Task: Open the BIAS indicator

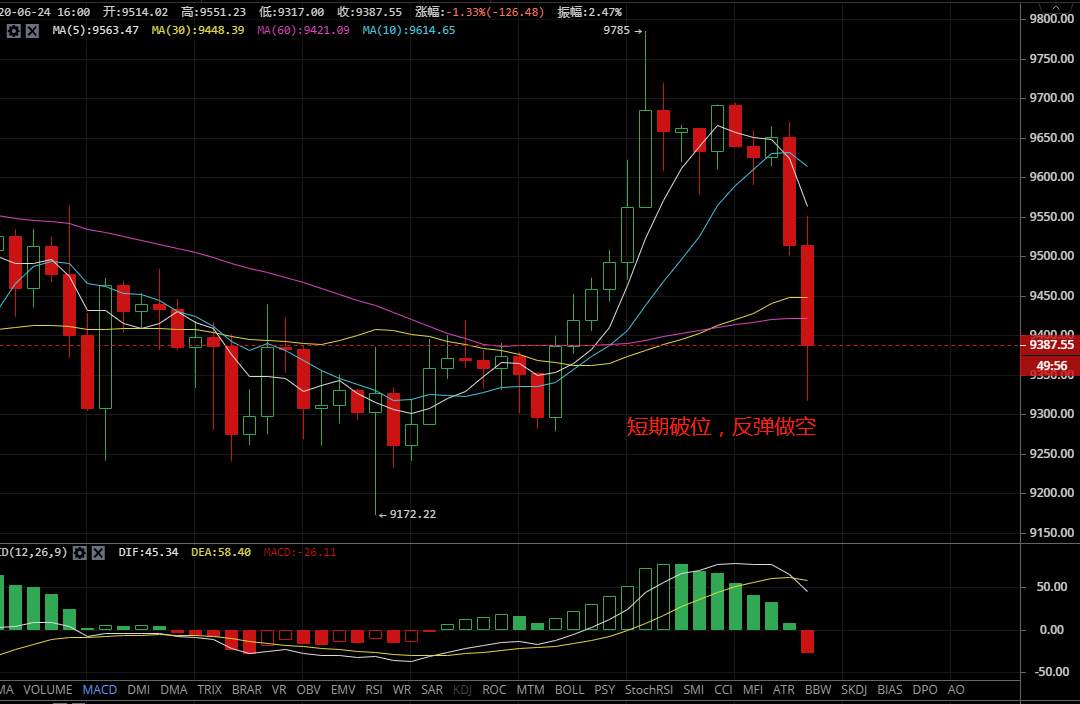Action: [x=890, y=690]
